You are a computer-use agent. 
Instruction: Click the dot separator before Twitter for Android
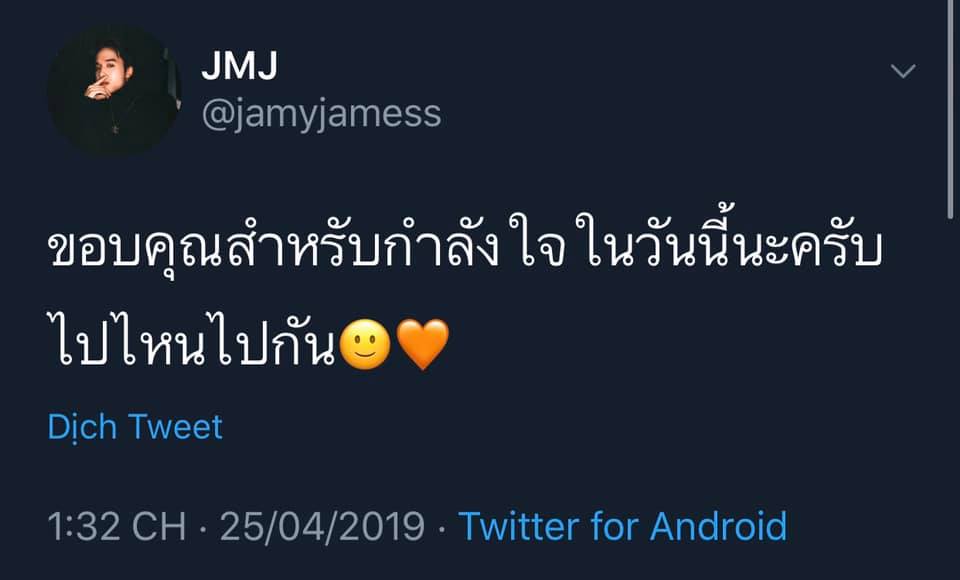pos(441,528)
